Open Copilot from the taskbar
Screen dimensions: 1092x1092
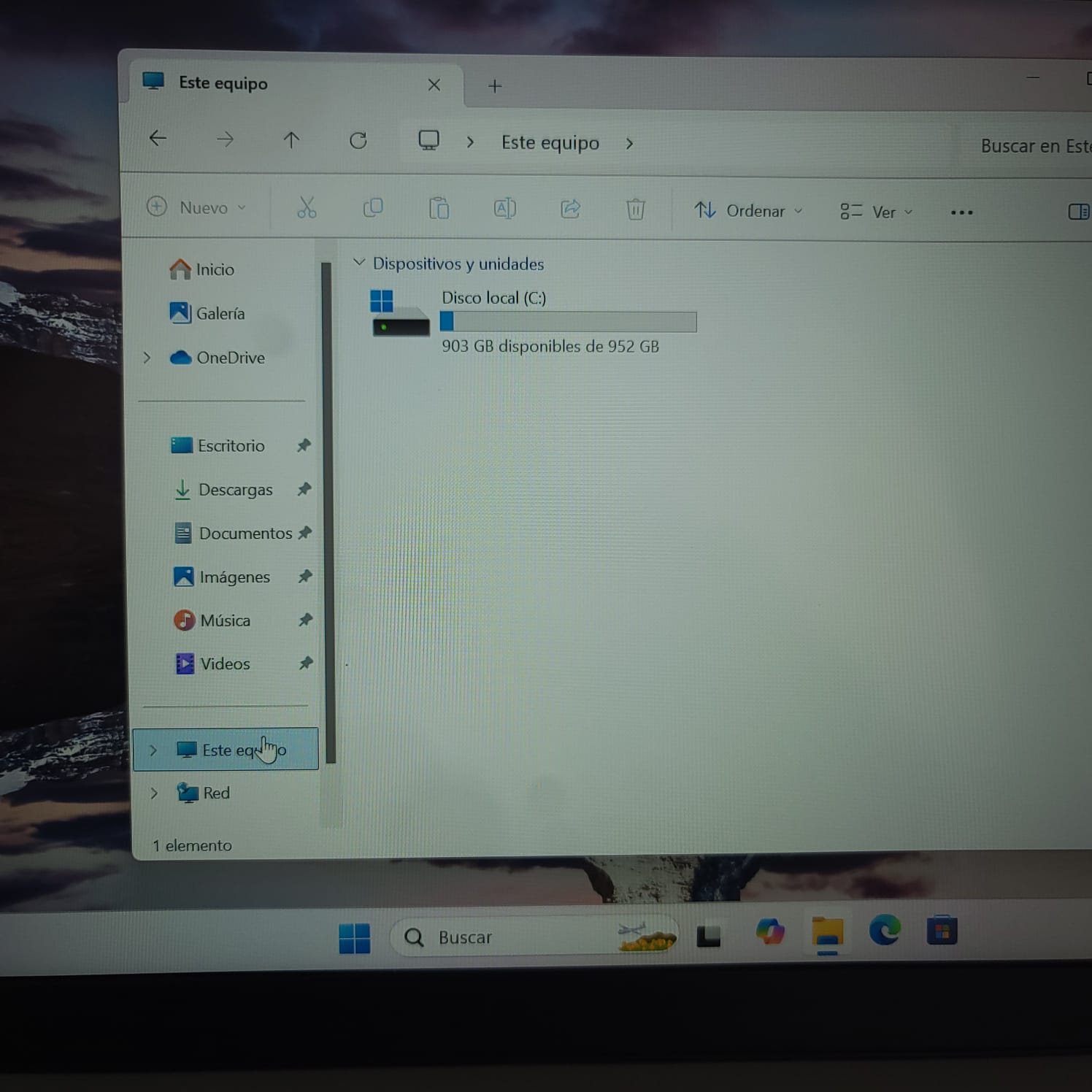click(770, 932)
